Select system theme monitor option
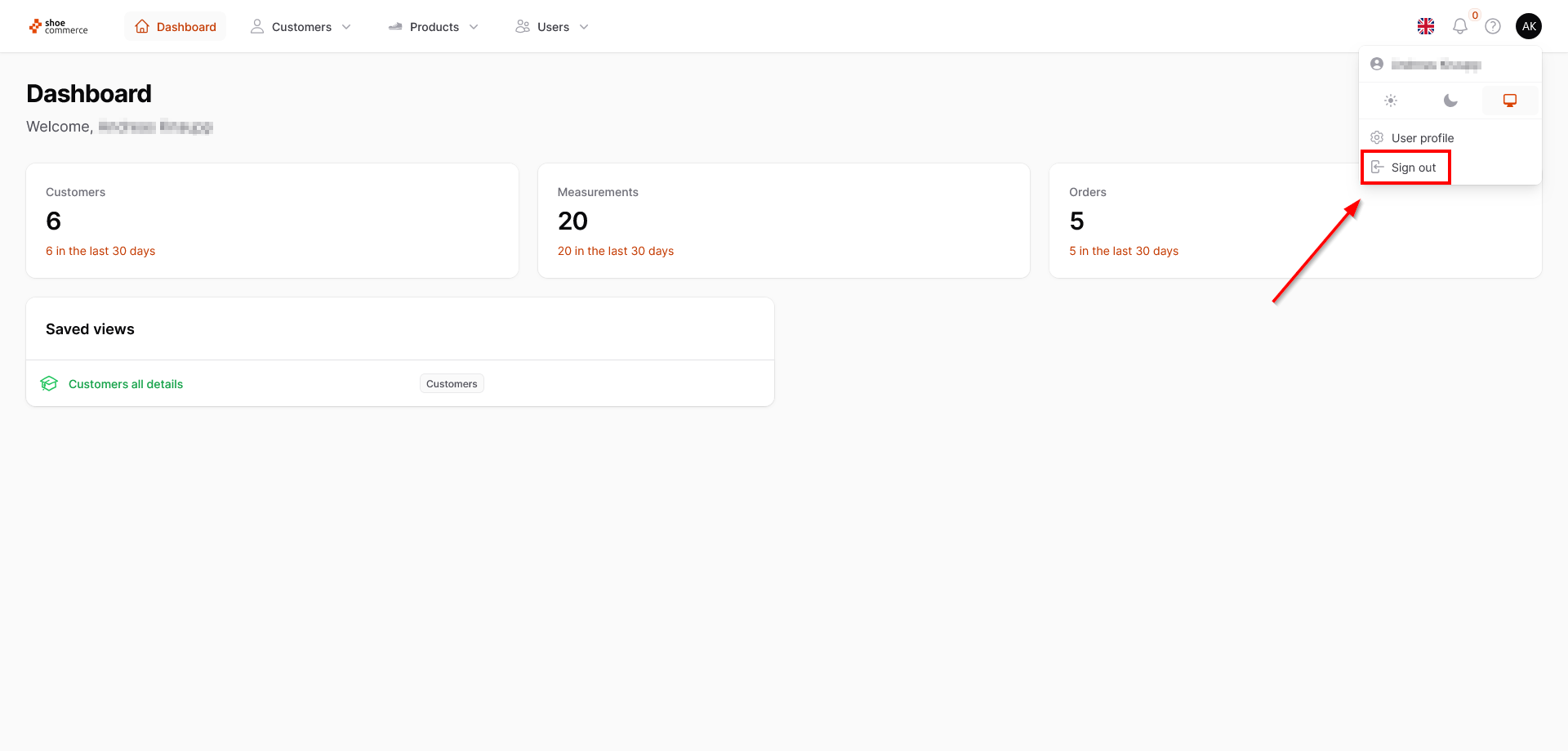 [x=1510, y=101]
